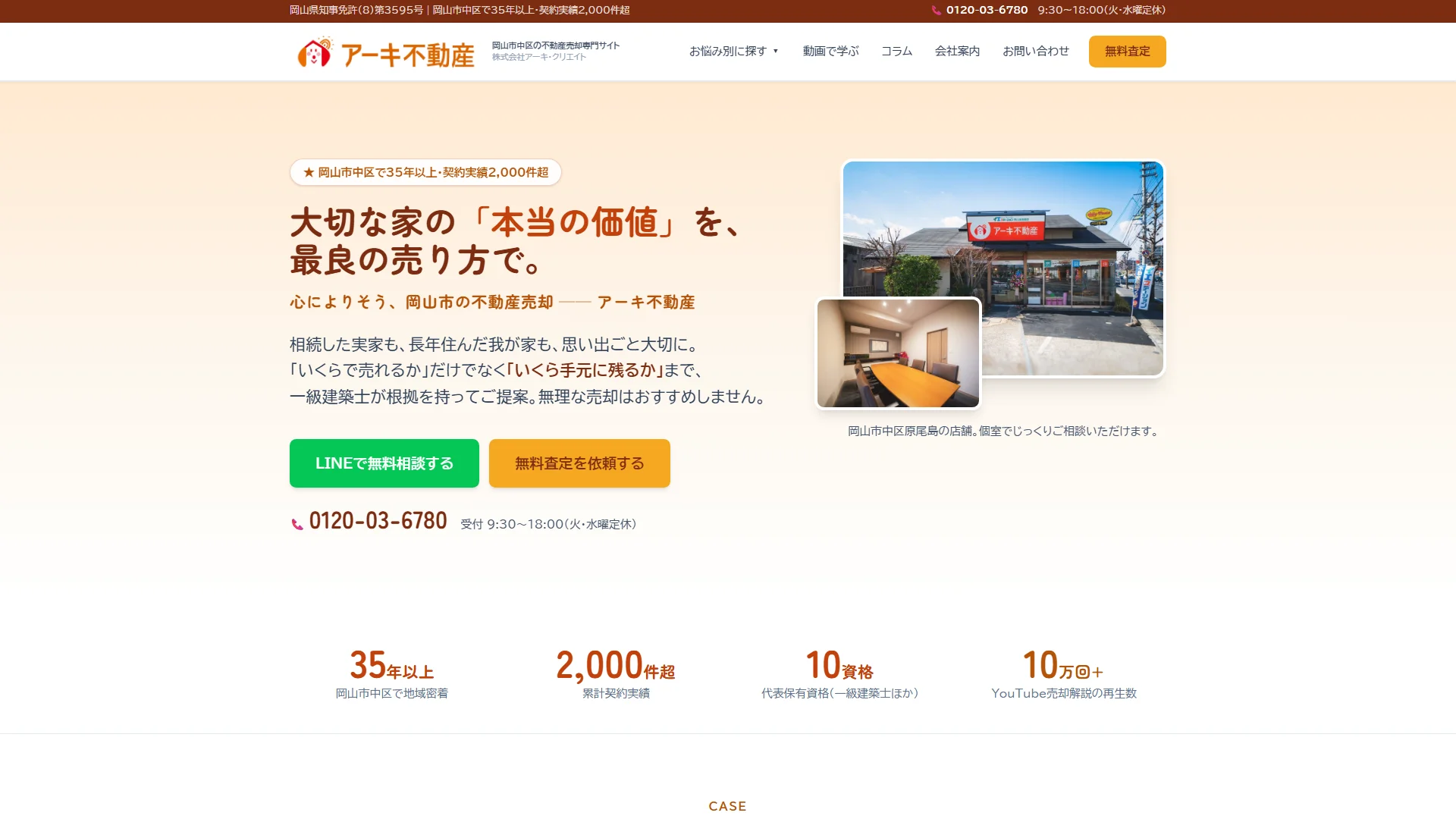Click the 岡山県知事免許(8)第3595号 text

[356, 10]
